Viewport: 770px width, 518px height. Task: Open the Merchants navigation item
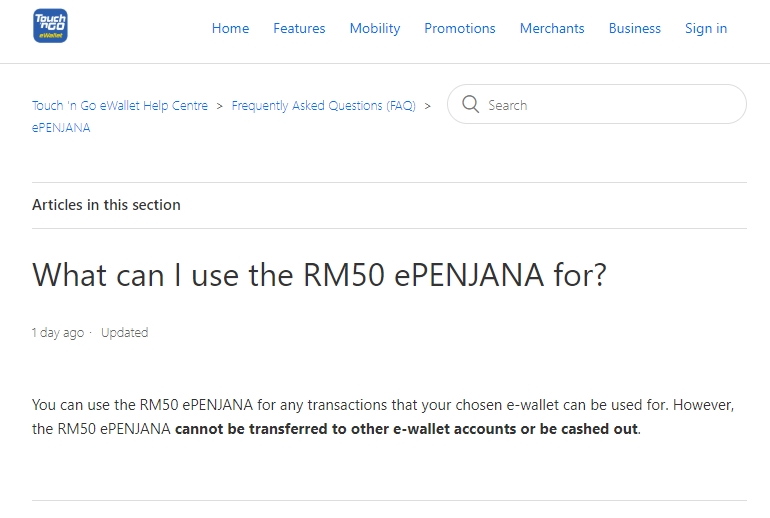552,28
